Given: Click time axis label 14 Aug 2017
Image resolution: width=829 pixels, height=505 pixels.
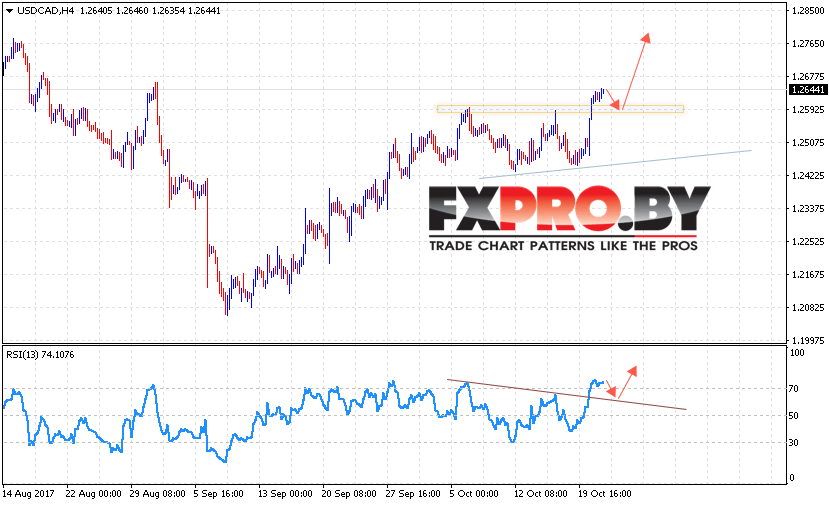Looking at the screenshot, I should (x=29, y=494).
